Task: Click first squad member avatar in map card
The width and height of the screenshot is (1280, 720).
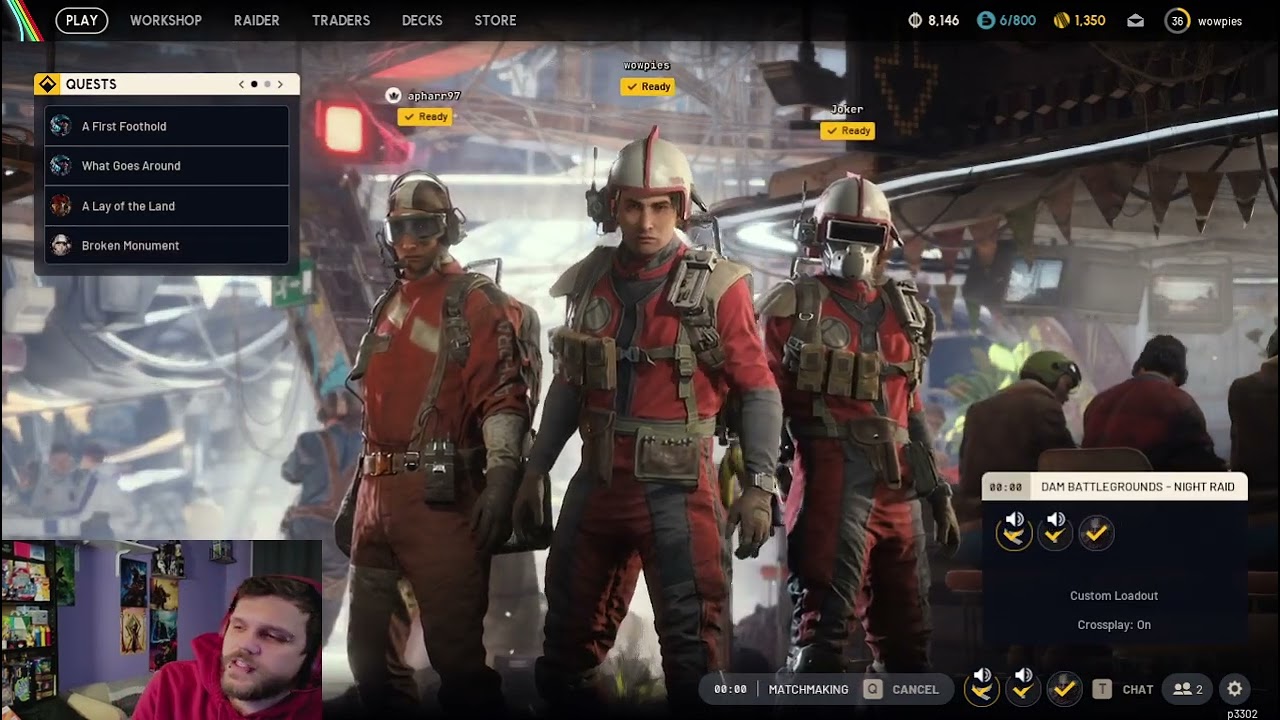Action: point(1014,535)
